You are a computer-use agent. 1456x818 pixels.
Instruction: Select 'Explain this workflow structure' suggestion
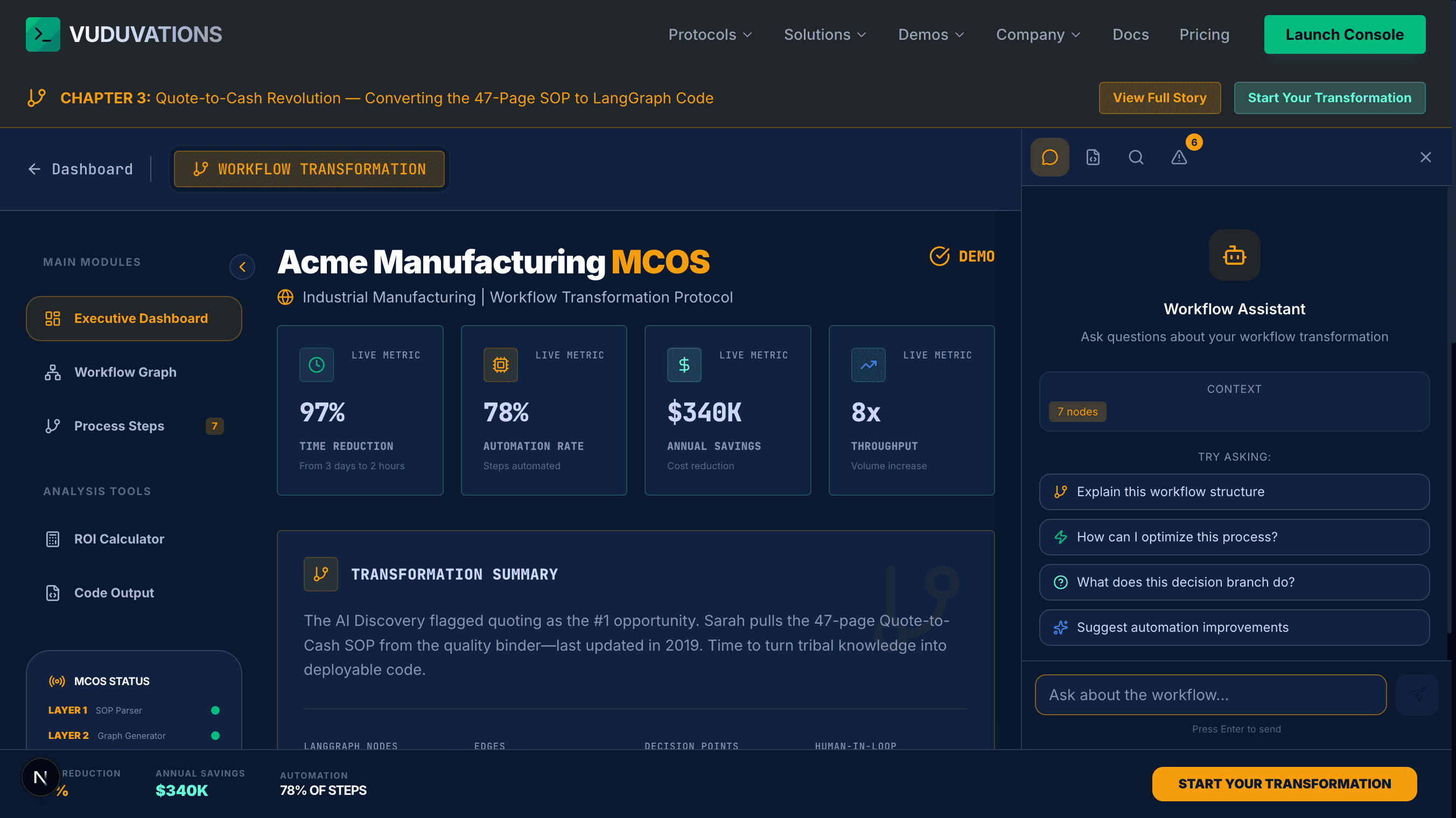point(1234,491)
